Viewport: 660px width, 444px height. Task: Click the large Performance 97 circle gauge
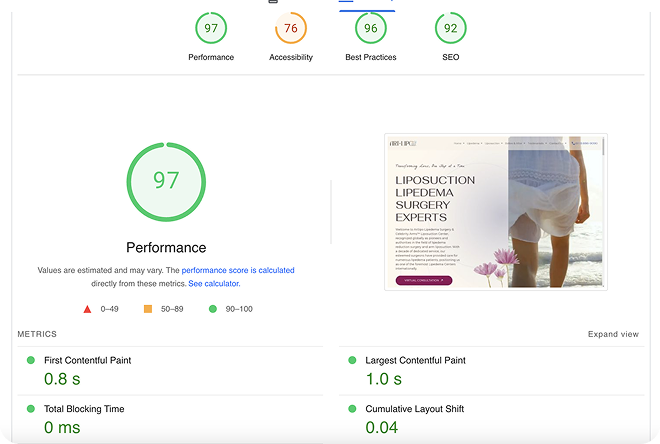pos(166,181)
